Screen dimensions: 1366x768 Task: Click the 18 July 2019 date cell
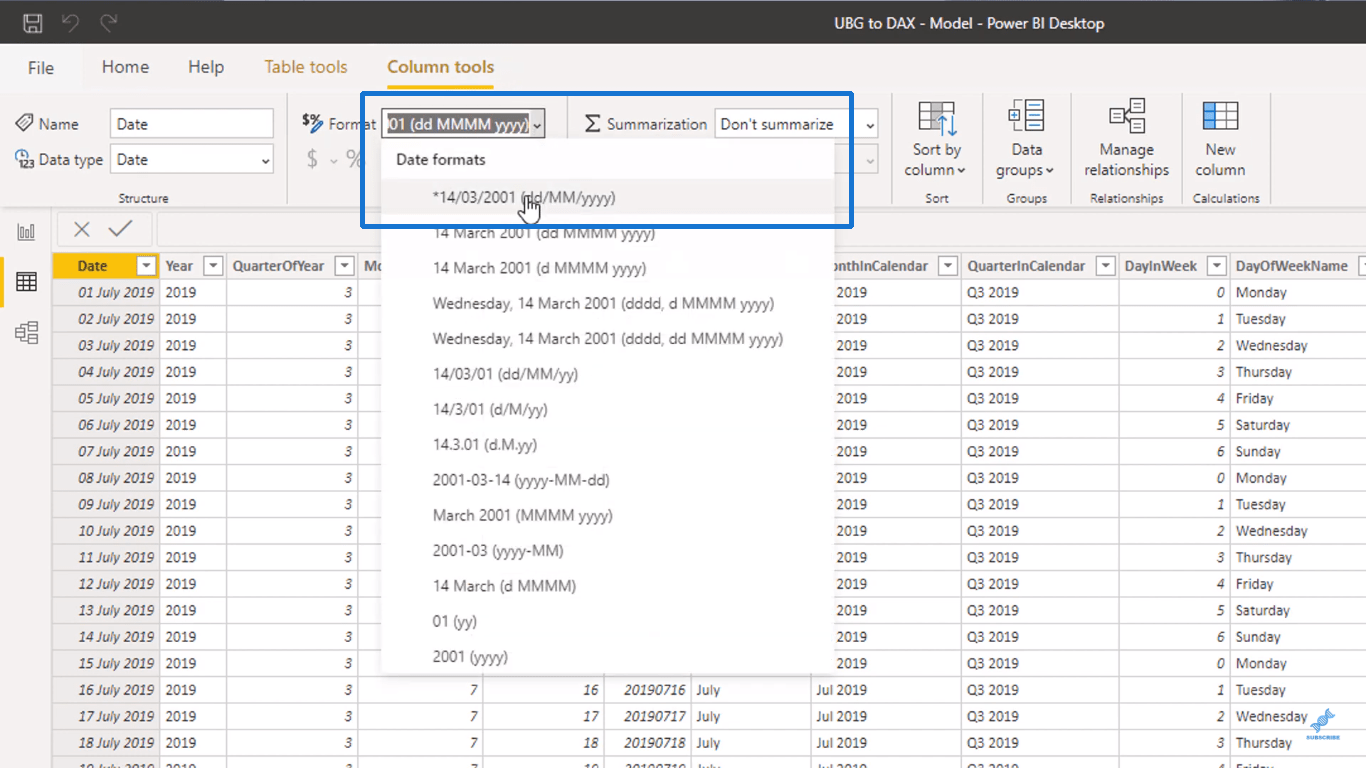(x=106, y=743)
